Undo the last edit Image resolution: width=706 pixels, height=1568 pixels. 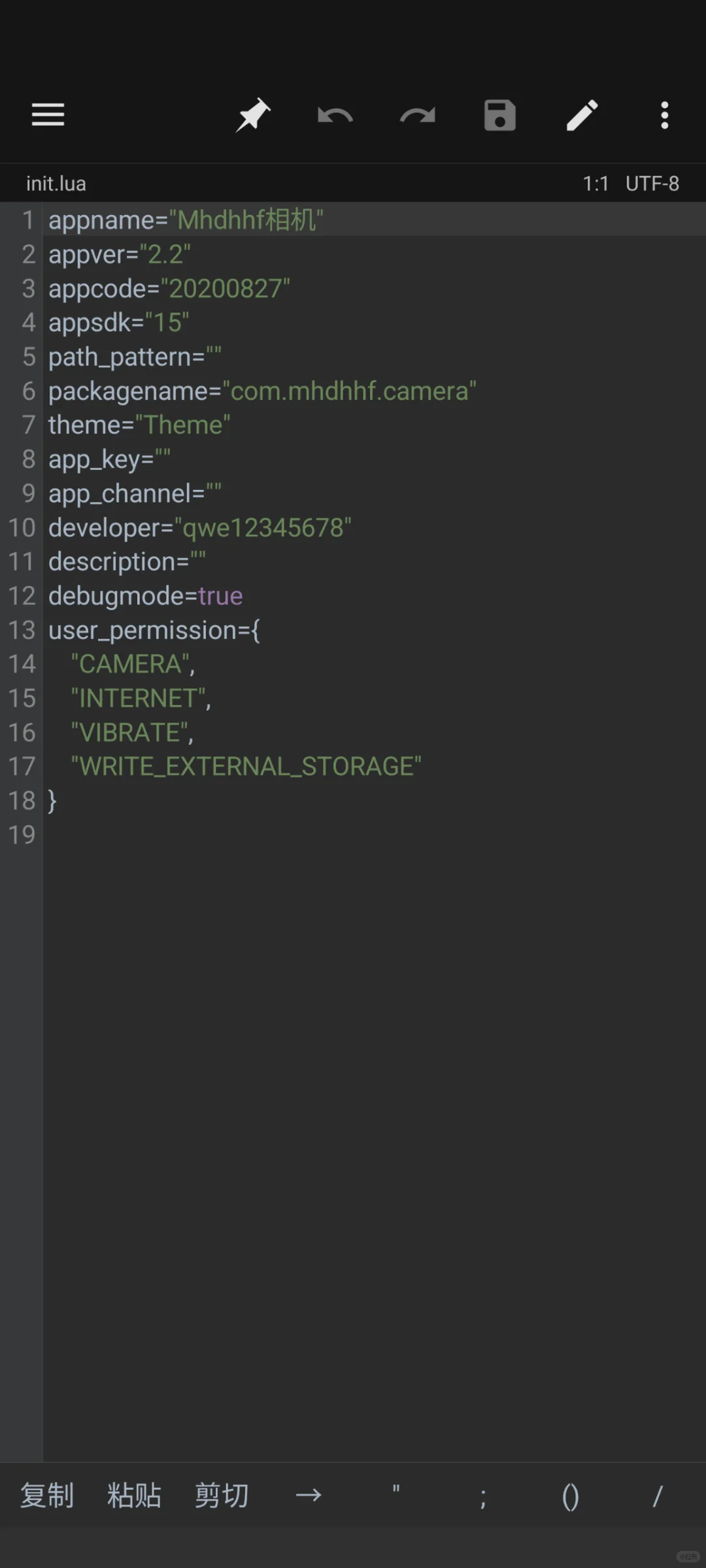pos(335,116)
